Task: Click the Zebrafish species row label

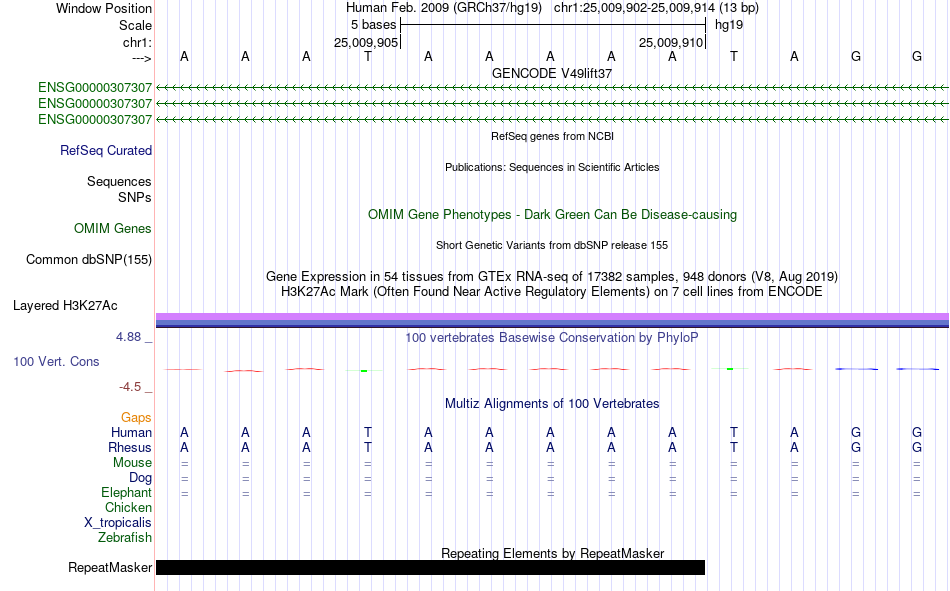Action: tap(125, 538)
